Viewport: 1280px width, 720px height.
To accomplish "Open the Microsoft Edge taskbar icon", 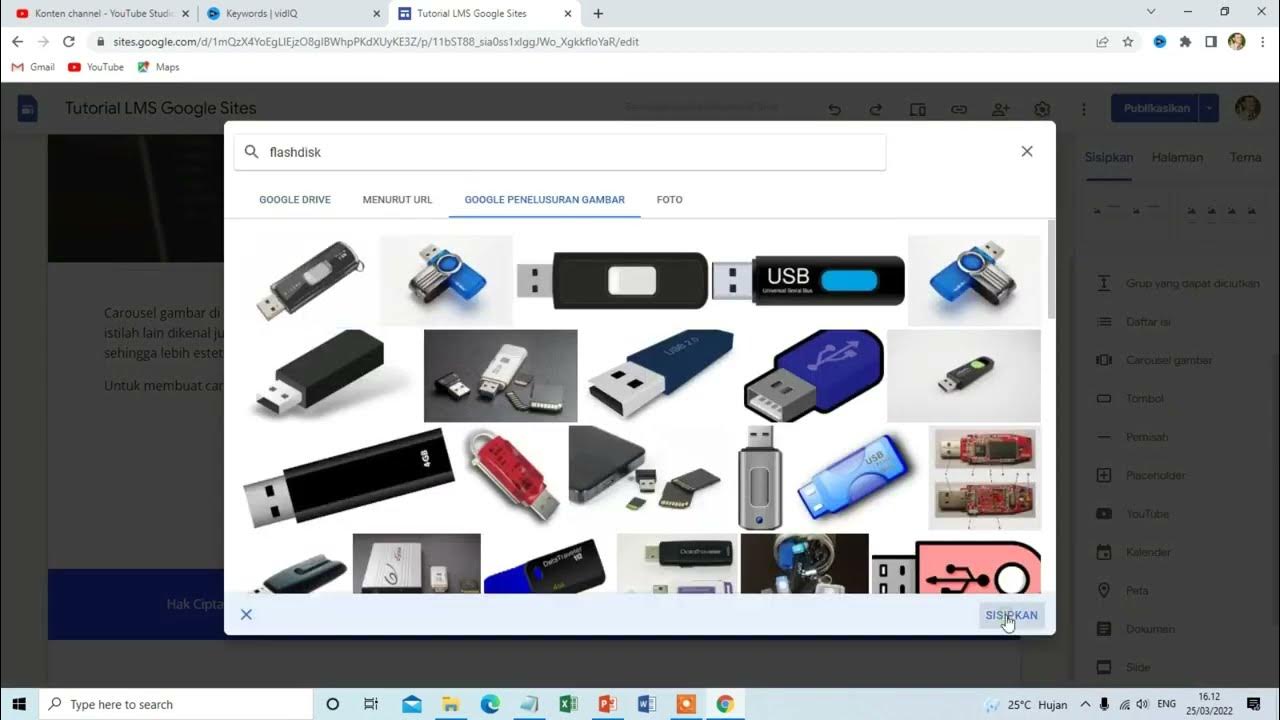I will click(x=490, y=704).
